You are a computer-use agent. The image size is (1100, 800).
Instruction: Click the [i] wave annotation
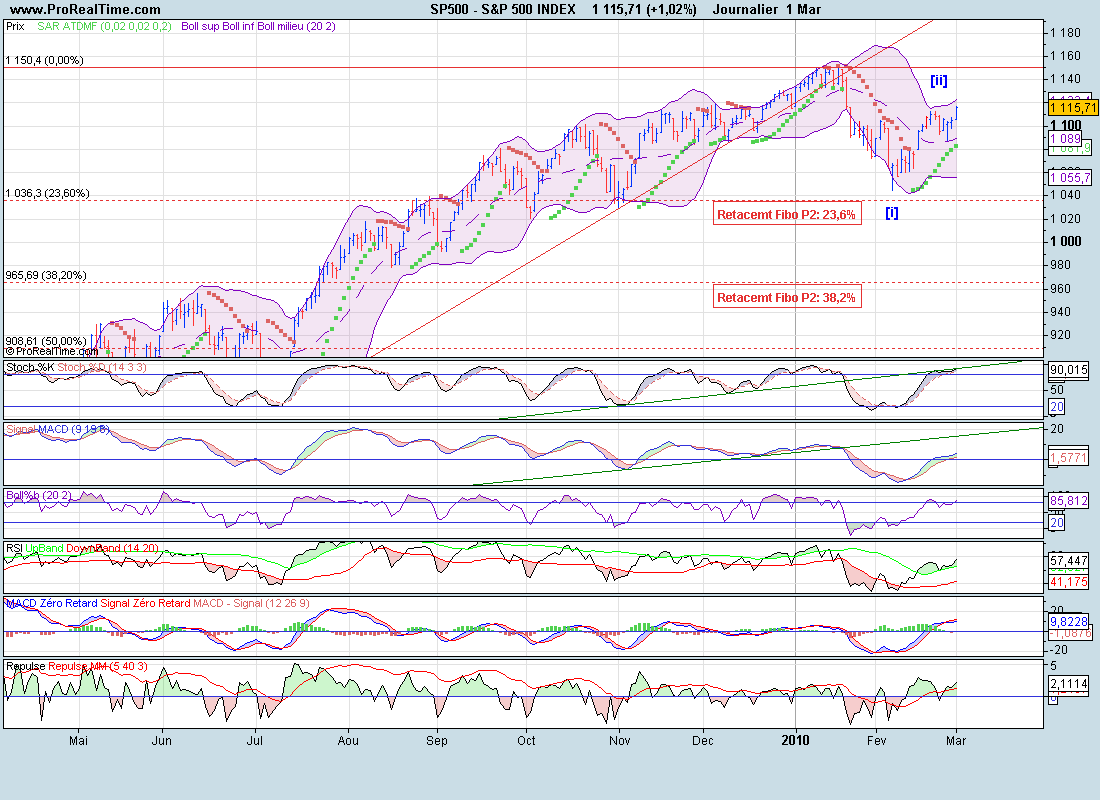coord(892,213)
